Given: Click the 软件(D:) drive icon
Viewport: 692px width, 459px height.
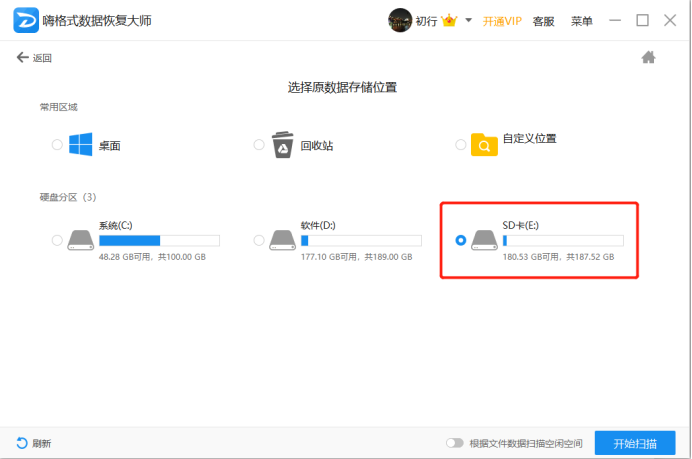Looking at the screenshot, I should (282, 240).
